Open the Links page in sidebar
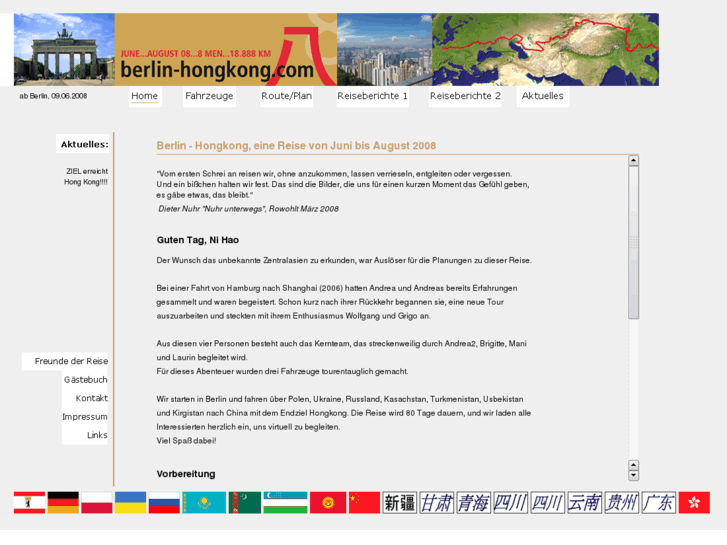 pyautogui.click(x=97, y=435)
